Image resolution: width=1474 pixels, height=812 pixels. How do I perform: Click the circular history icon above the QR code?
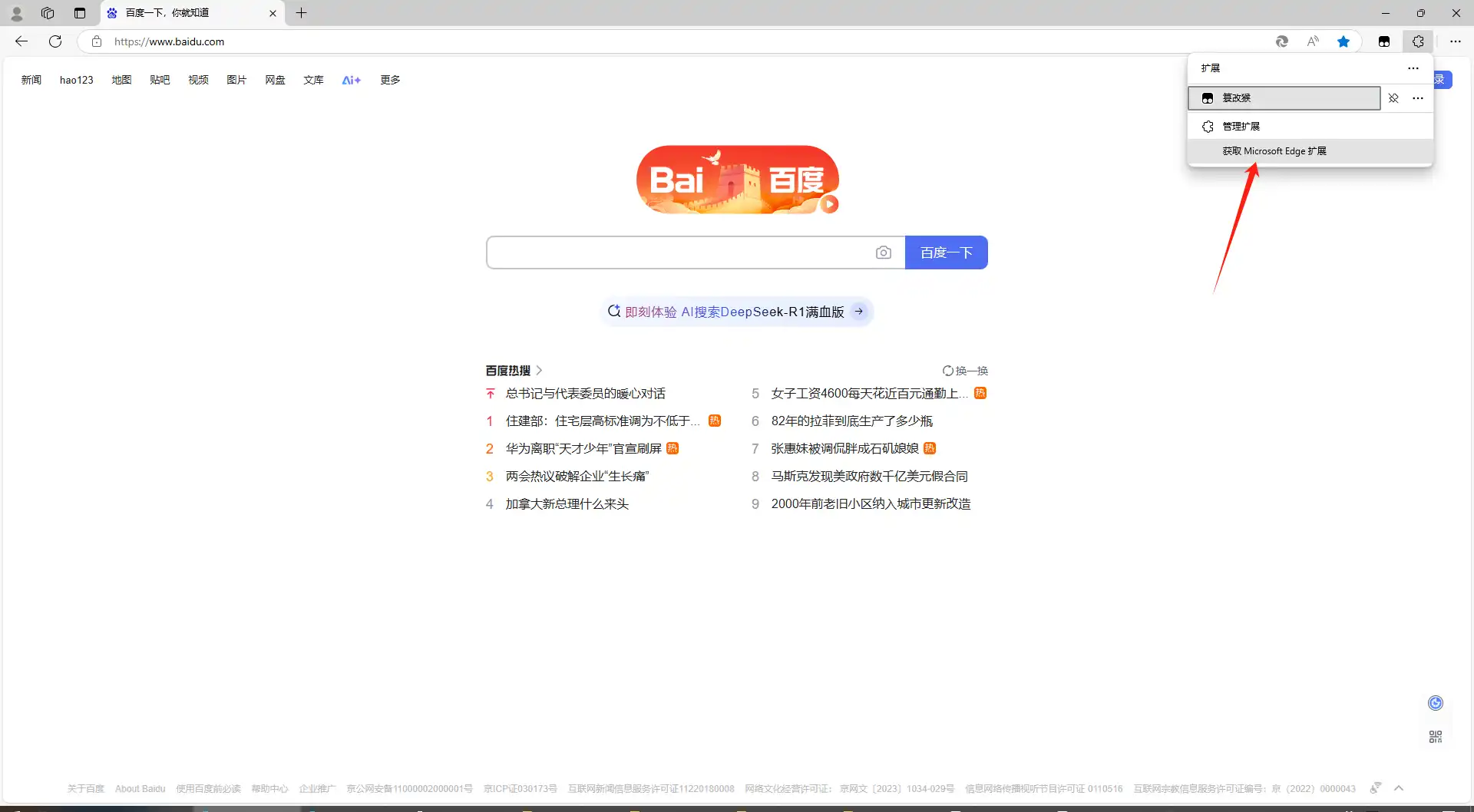1434,702
